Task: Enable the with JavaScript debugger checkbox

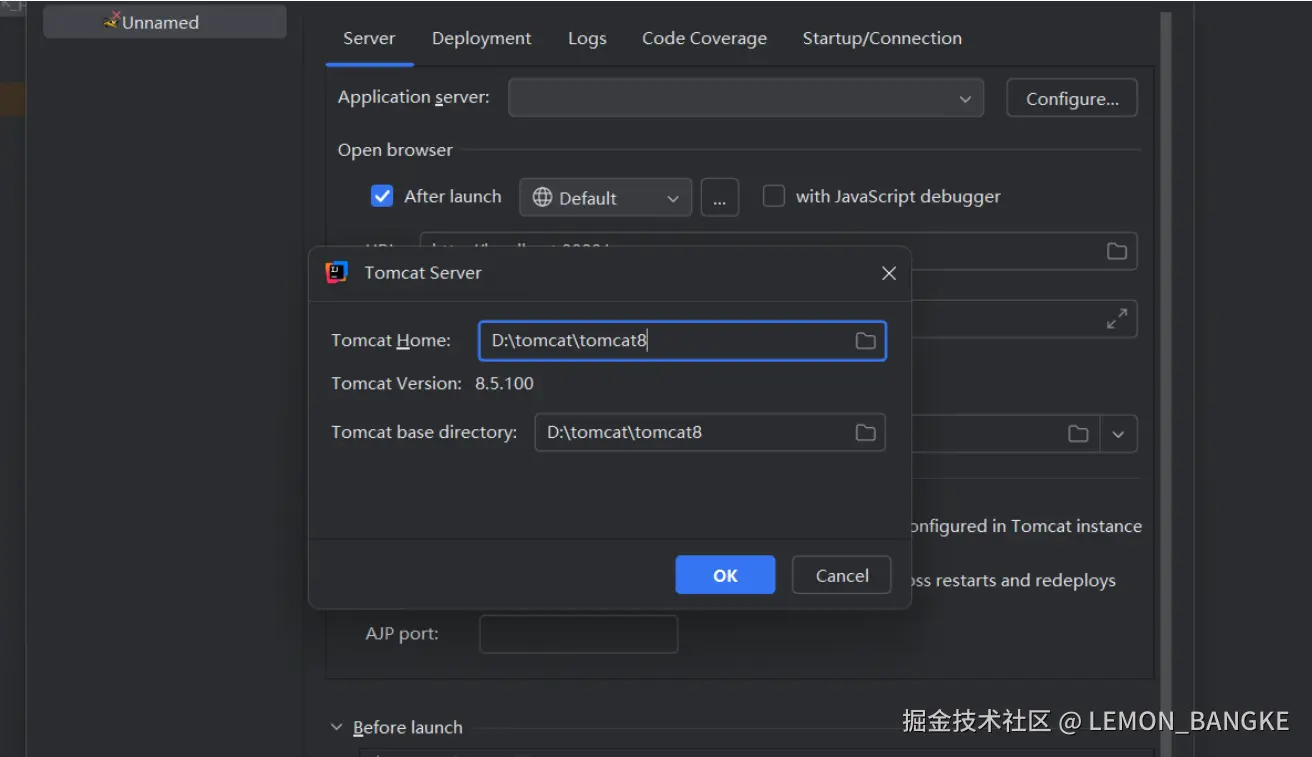Action: point(774,196)
